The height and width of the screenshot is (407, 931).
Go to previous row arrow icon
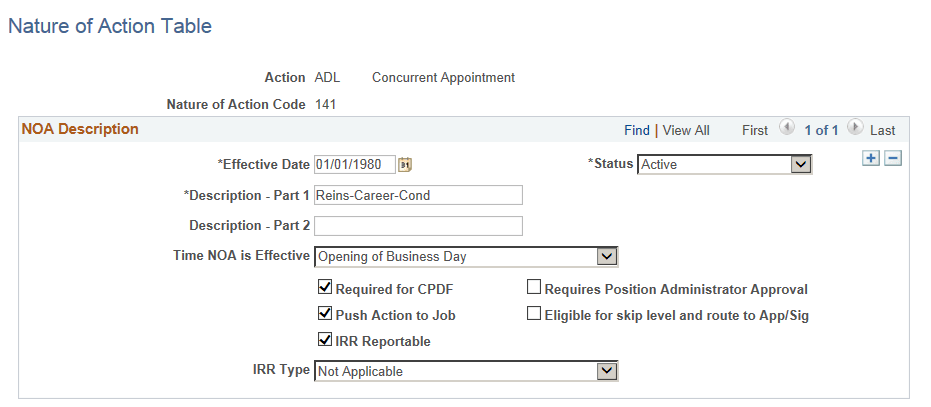coord(786,128)
